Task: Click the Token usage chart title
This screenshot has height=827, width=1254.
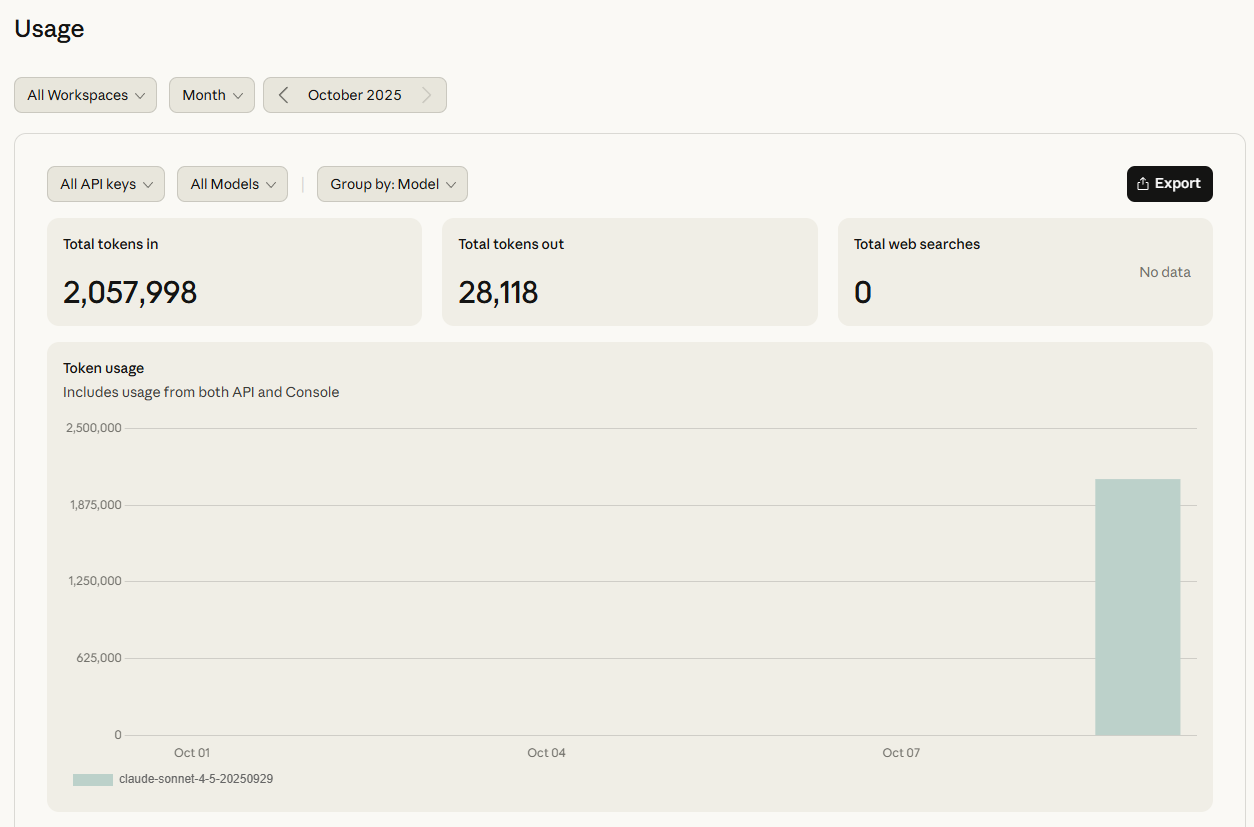Action: 103,368
